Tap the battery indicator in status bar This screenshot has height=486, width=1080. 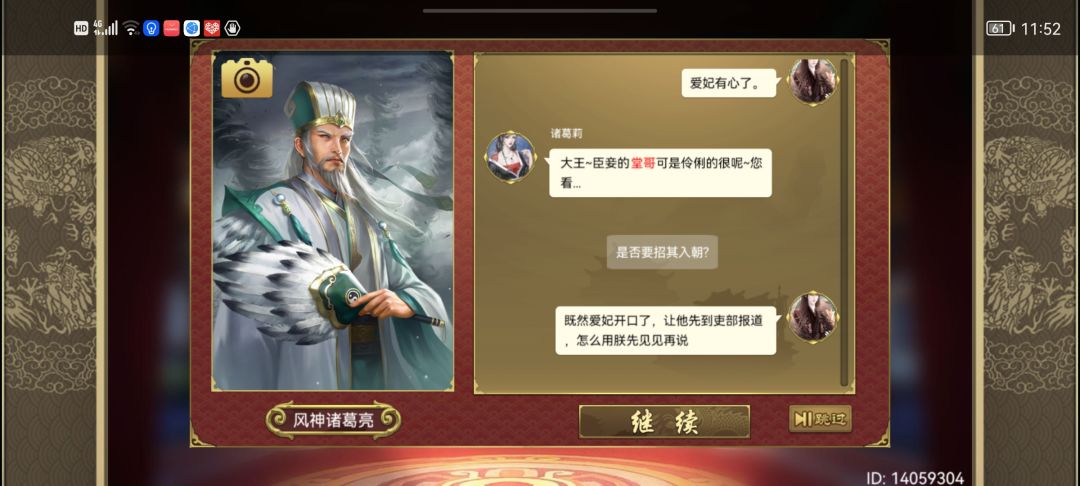tap(999, 28)
